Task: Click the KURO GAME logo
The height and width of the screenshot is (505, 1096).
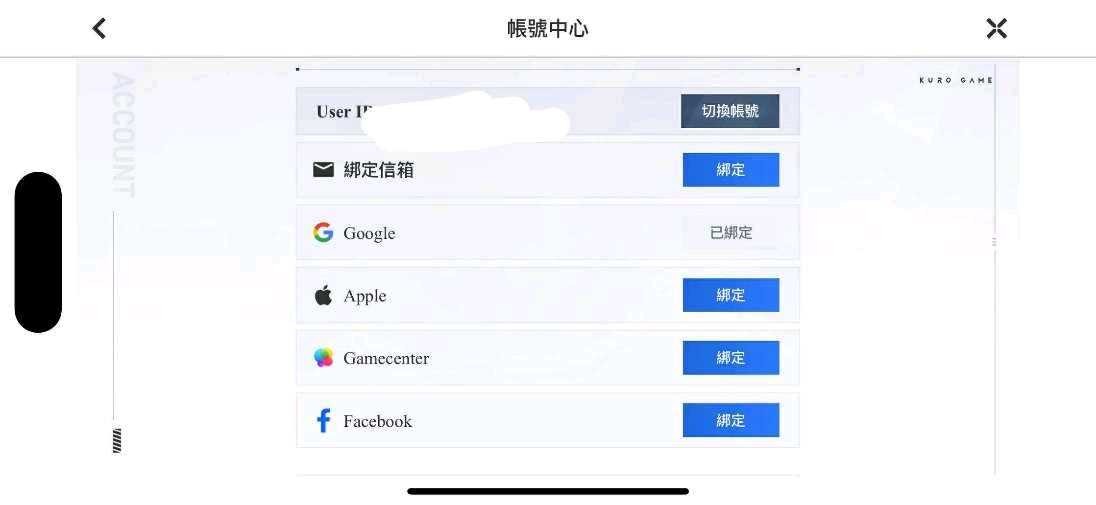Action: click(956, 80)
